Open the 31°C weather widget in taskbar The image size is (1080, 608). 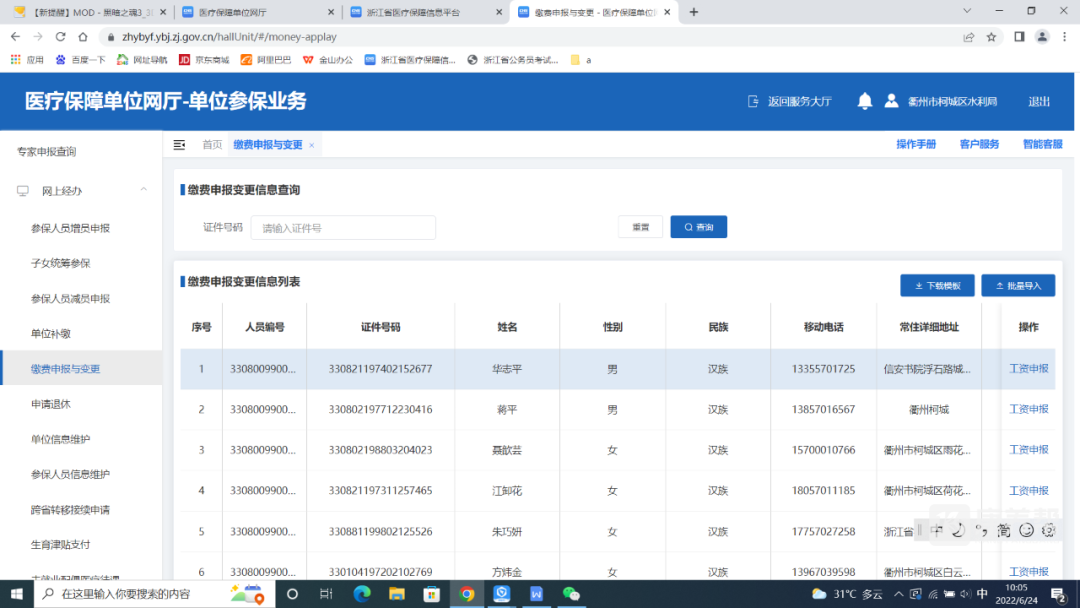point(848,594)
